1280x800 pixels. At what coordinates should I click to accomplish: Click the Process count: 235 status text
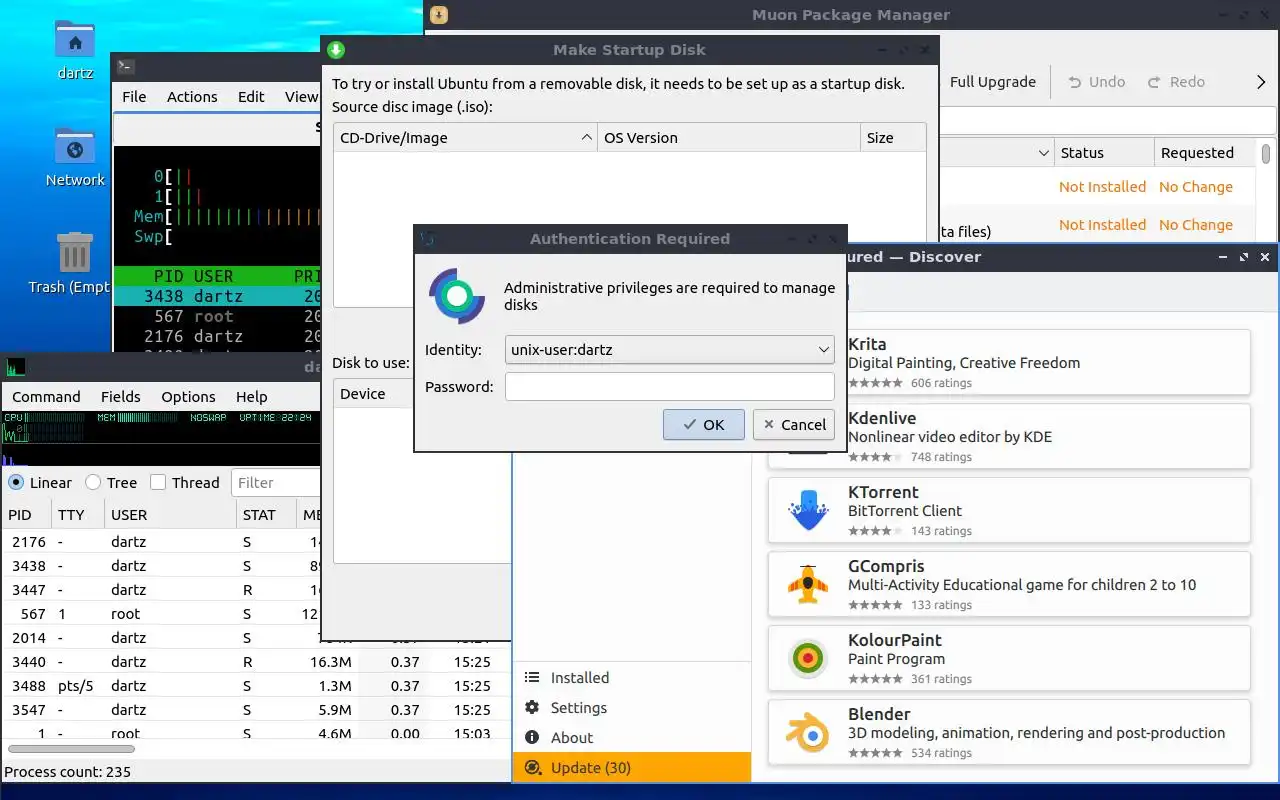pyautogui.click(x=67, y=771)
